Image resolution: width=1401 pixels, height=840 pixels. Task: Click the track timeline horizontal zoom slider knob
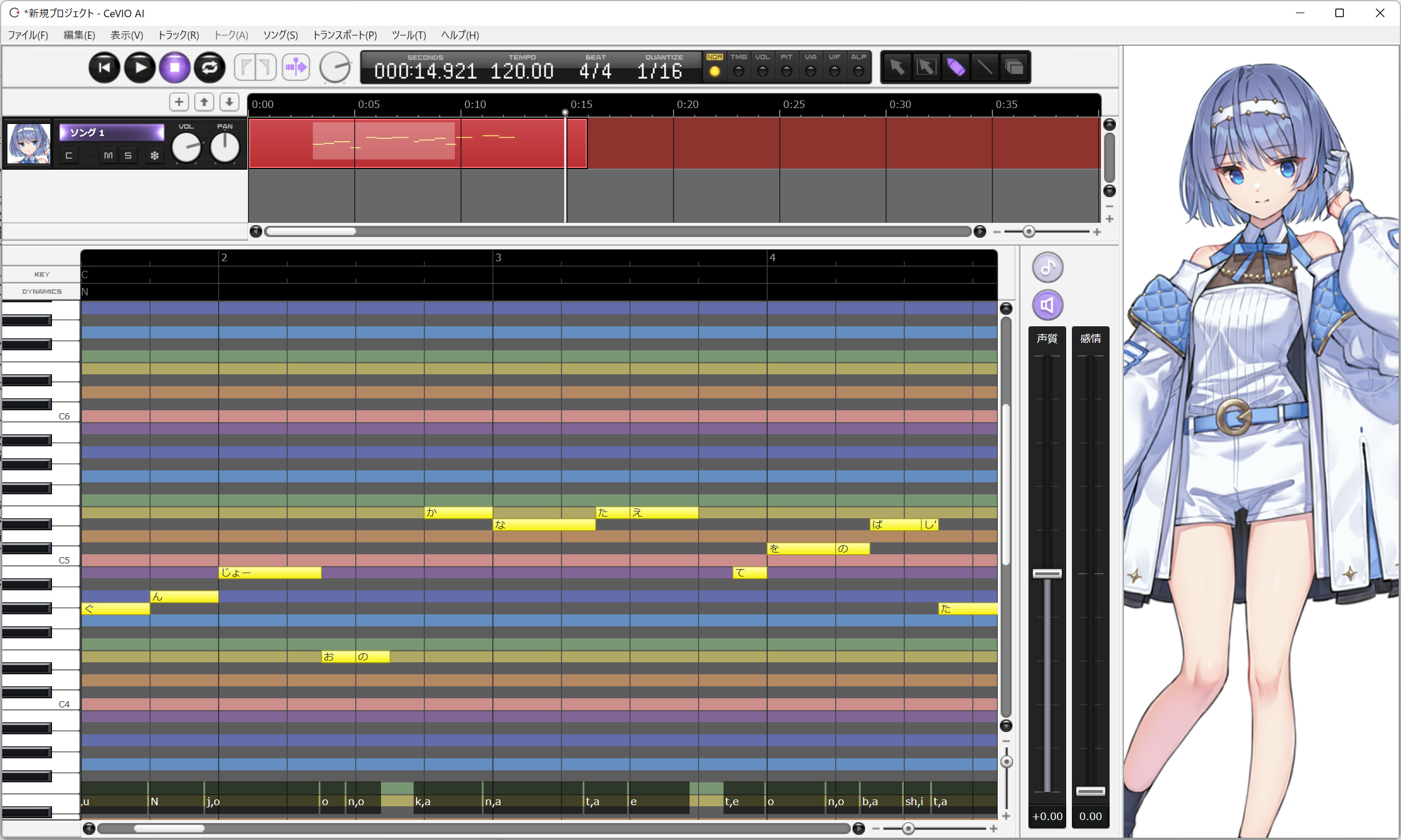pyautogui.click(x=1028, y=231)
